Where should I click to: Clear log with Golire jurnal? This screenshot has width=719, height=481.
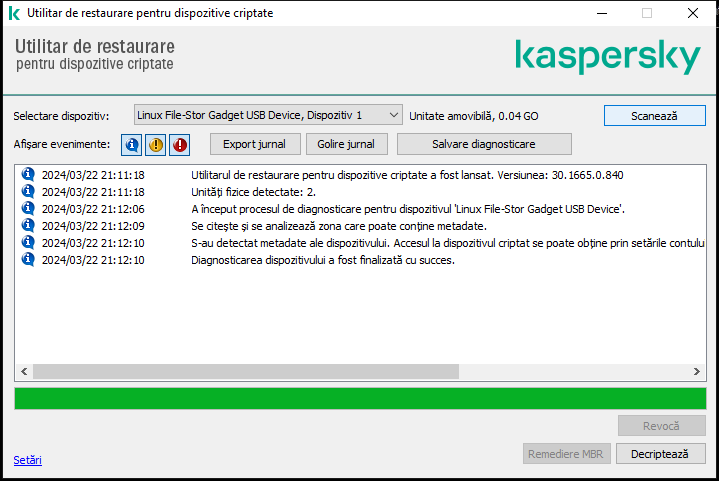tap(347, 144)
